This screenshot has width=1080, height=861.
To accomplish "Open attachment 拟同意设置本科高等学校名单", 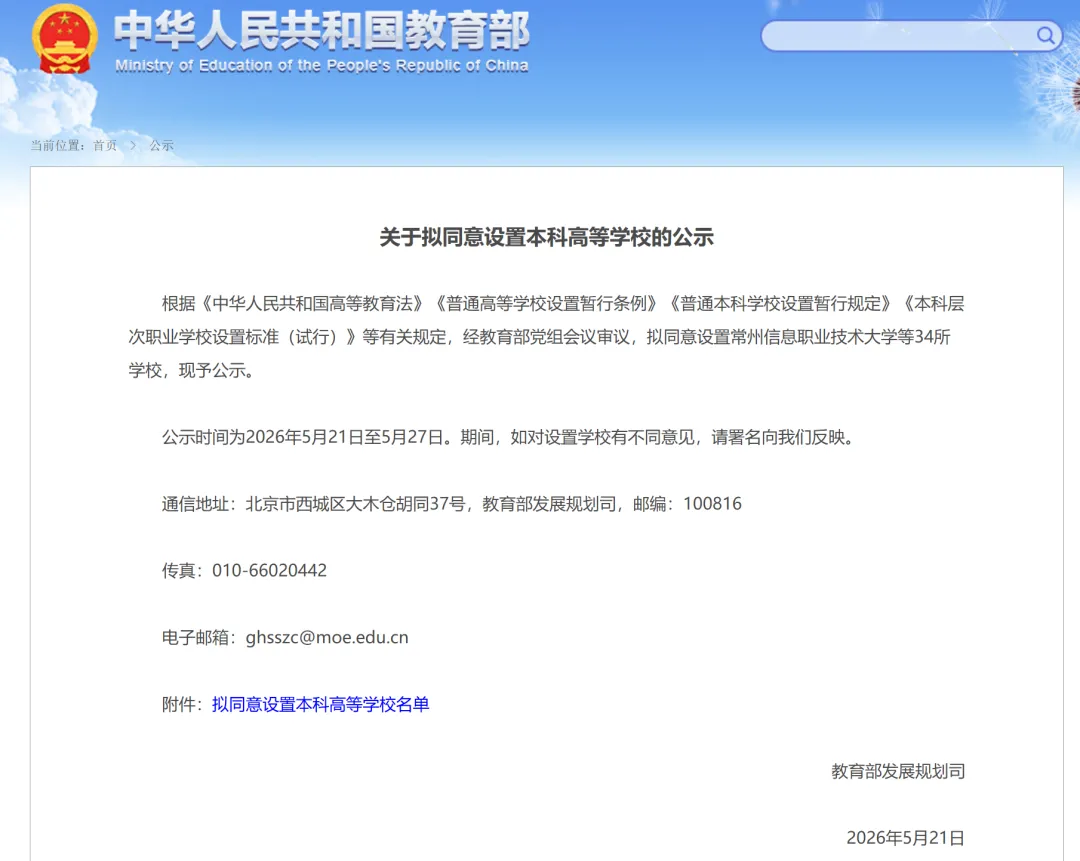I will tap(320, 704).
